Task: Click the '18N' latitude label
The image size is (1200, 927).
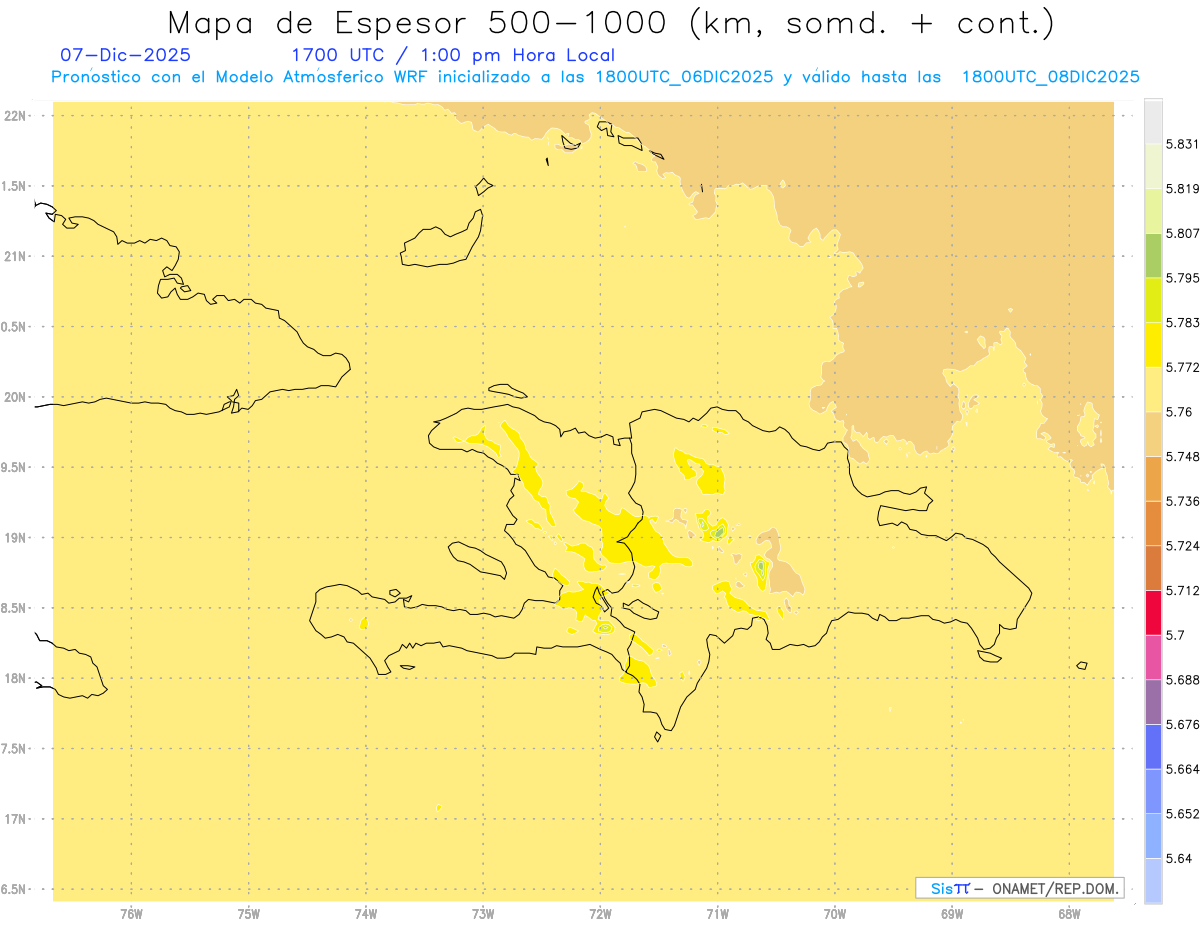Action: coord(16,679)
